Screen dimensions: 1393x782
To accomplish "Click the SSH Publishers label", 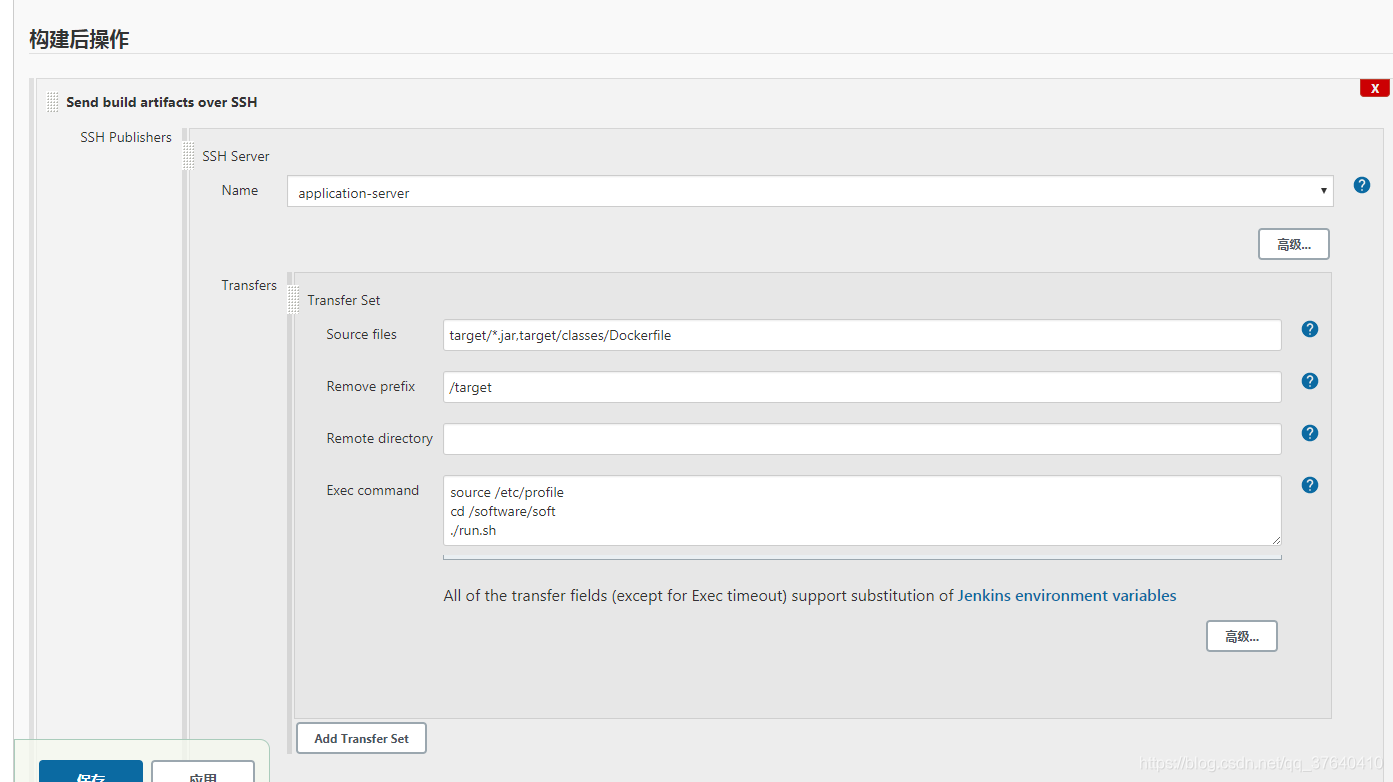I will tap(126, 137).
